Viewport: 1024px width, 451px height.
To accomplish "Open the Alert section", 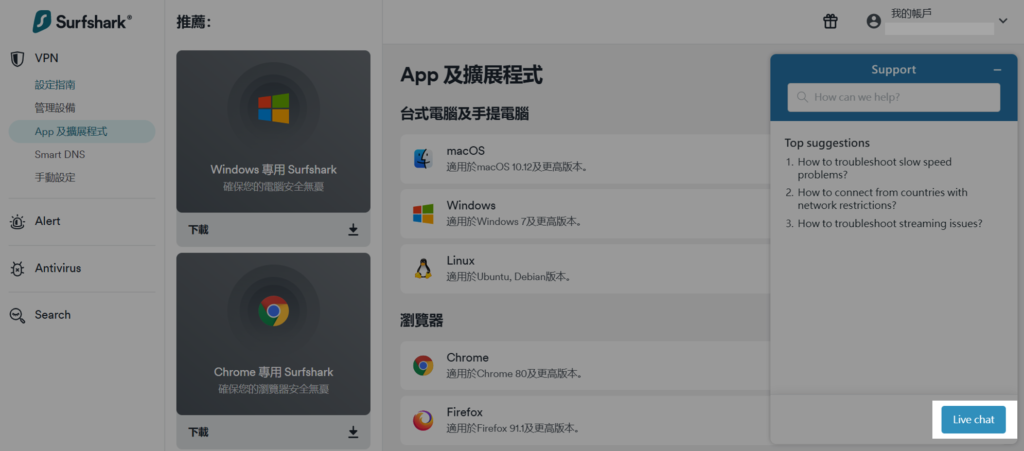I will pos(47,221).
